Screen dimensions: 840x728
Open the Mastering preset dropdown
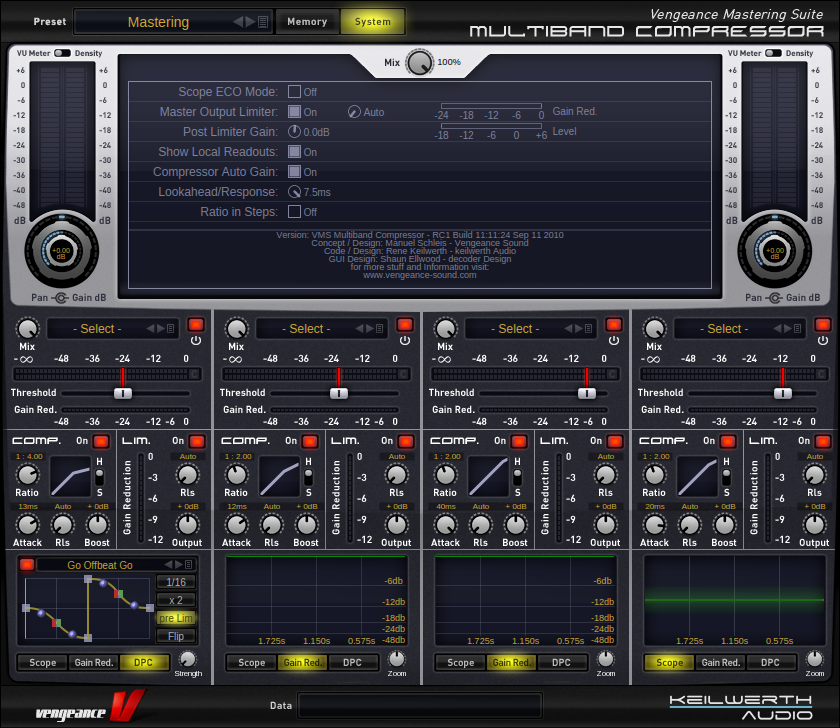[x=172, y=22]
